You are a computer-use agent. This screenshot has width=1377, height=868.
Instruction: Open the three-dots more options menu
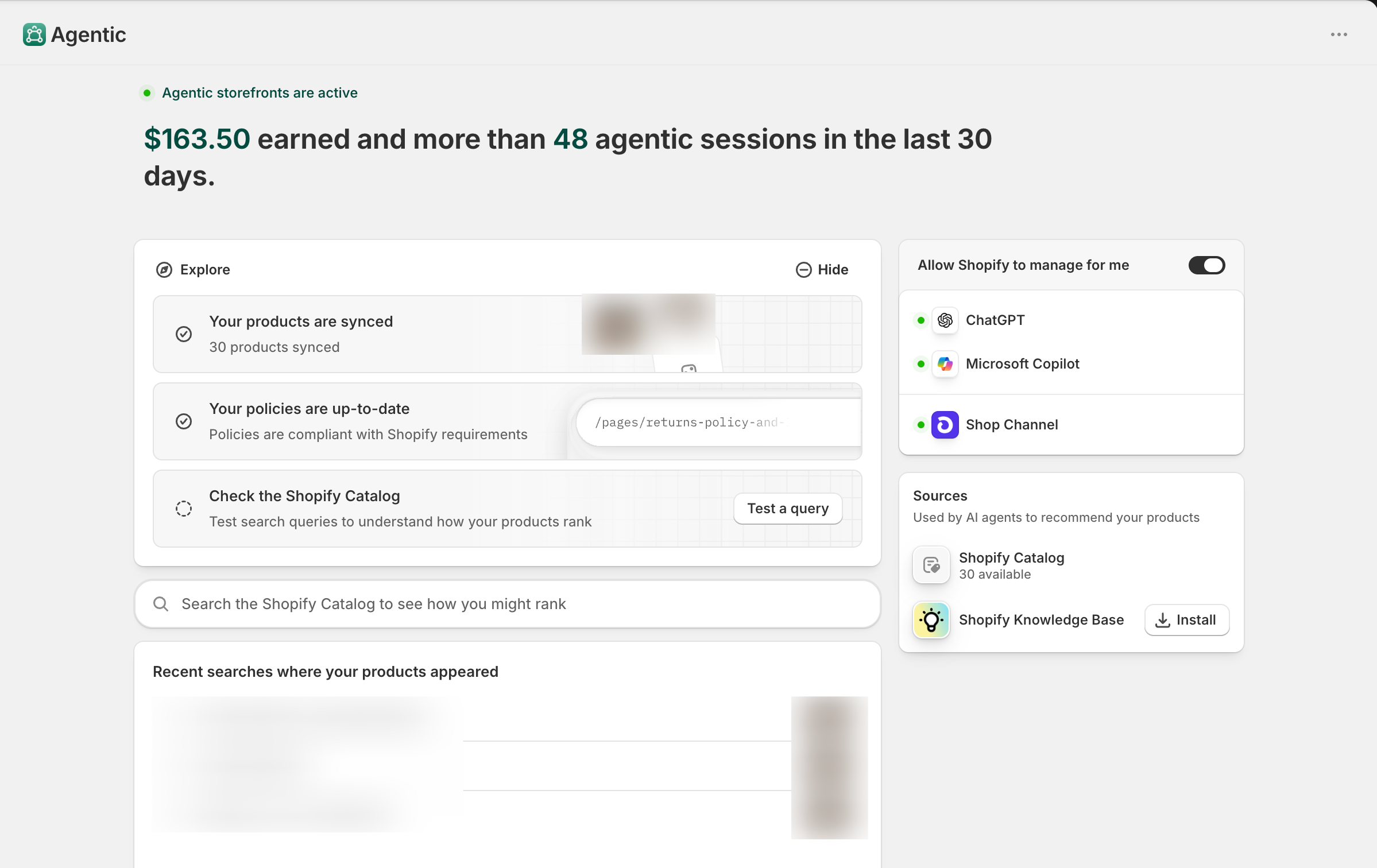[x=1339, y=34]
